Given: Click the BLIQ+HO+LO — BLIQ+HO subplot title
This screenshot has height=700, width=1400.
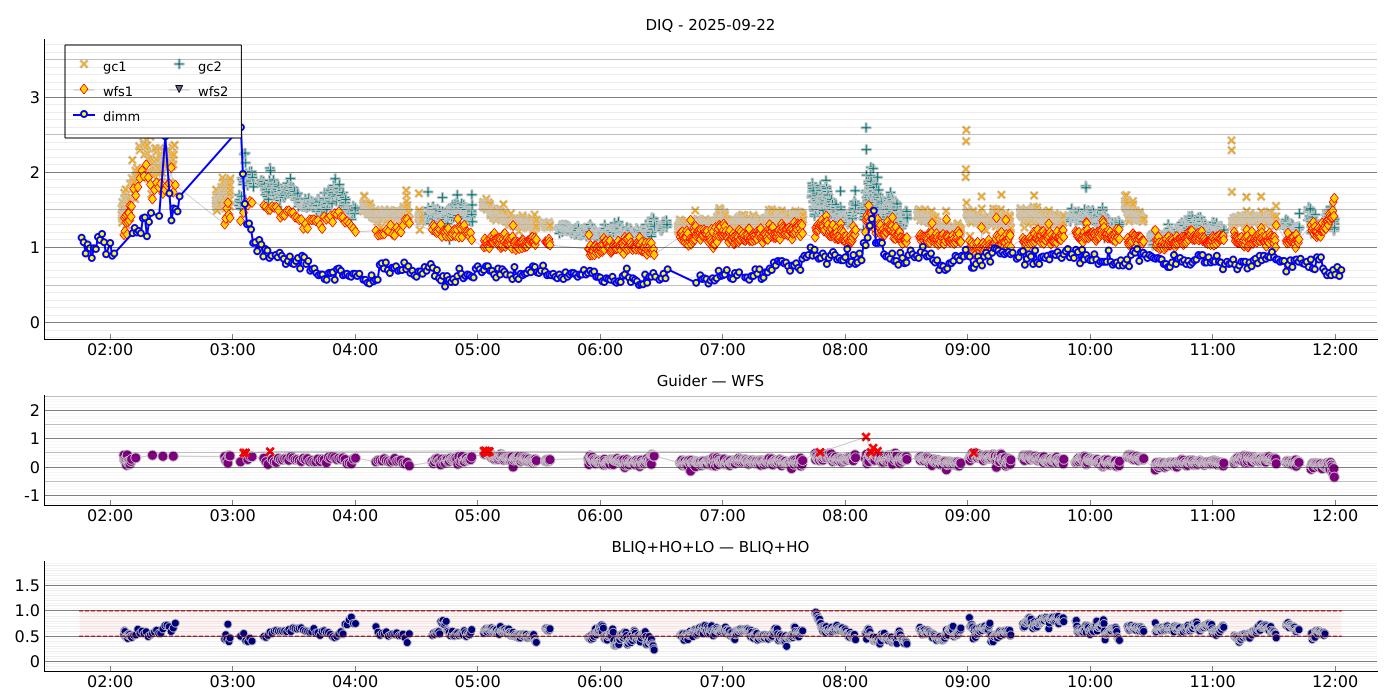Looking at the screenshot, I should (x=710, y=547).
